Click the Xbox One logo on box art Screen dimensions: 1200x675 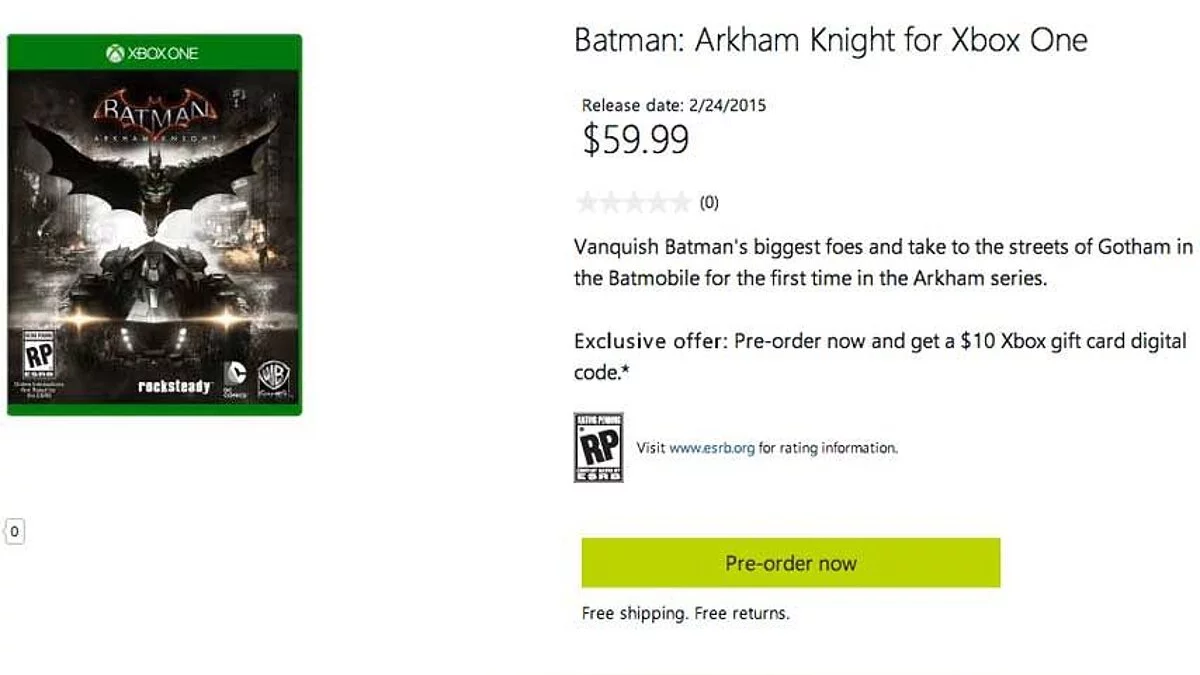[152, 53]
